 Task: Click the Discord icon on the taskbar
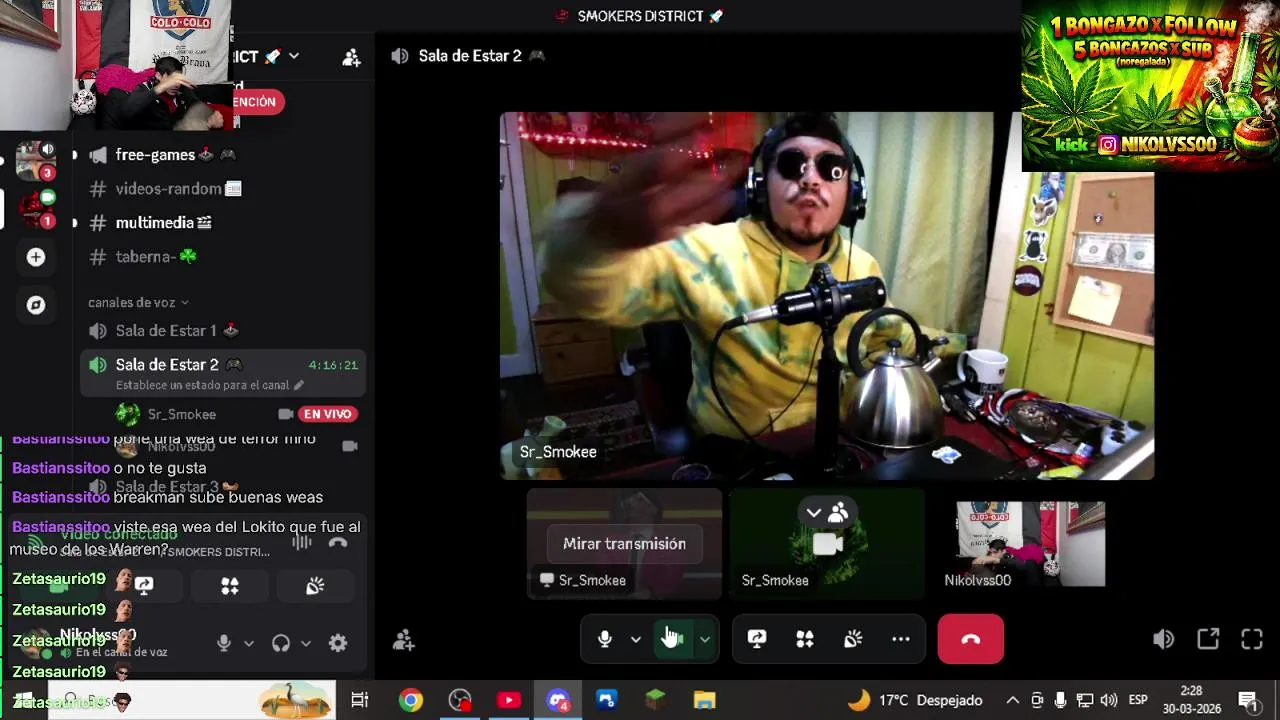pyautogui.click(x=558, y=700)
